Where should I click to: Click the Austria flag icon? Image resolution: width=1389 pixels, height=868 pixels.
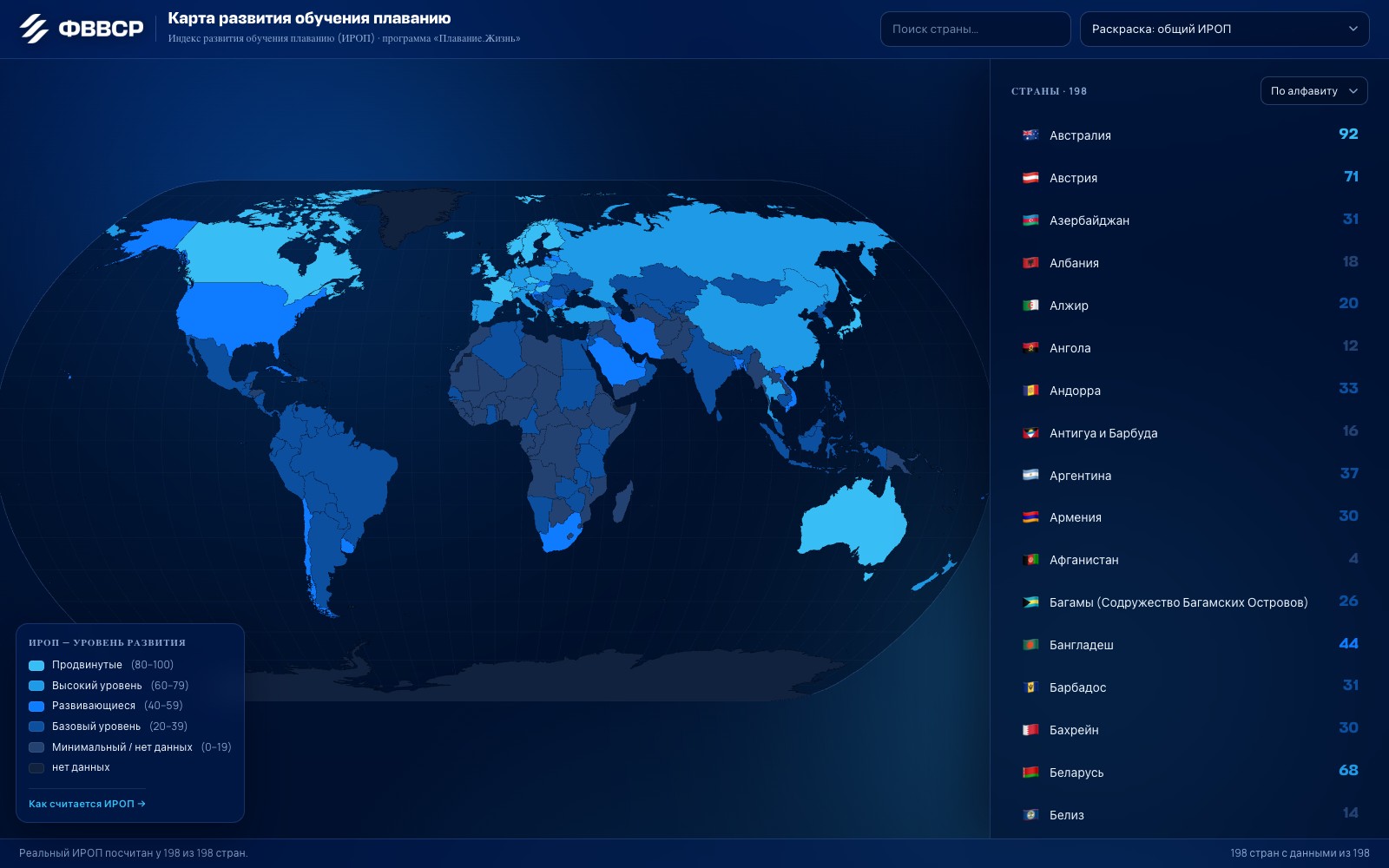click(1030, 177)
